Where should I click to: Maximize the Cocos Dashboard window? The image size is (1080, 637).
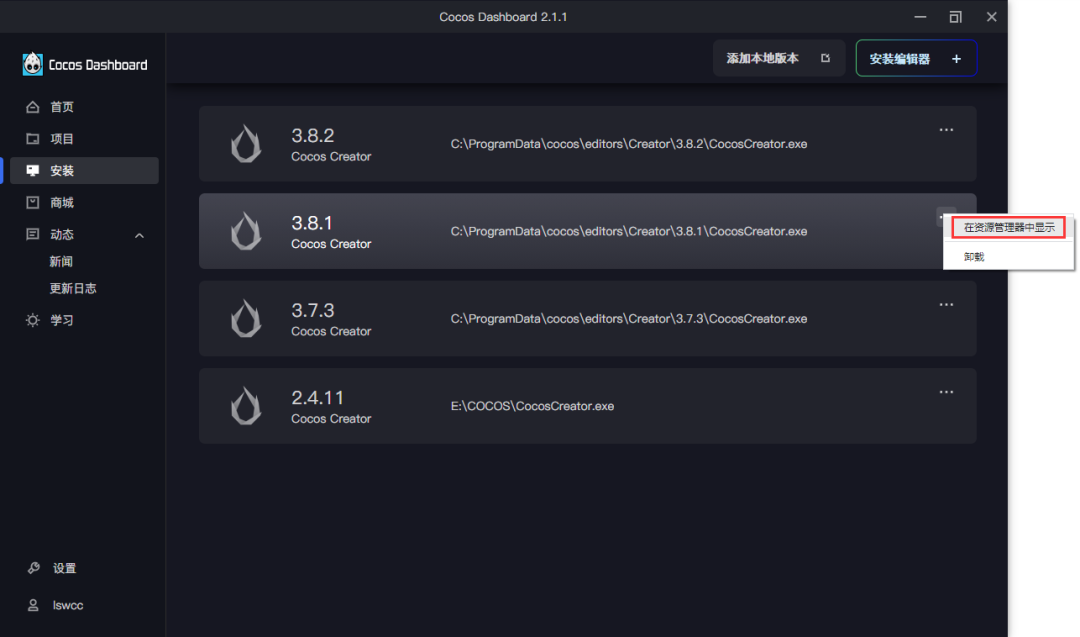[x=955, y=17]
